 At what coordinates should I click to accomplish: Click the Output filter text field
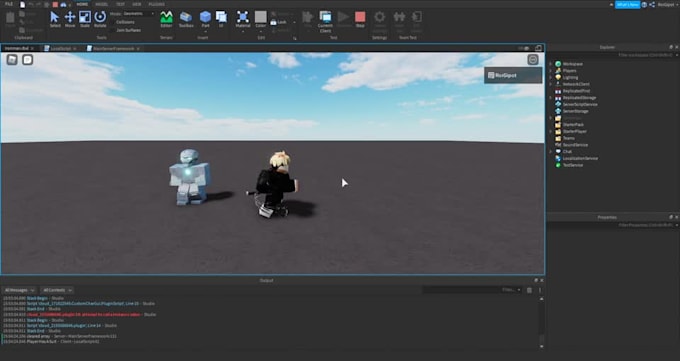click(472, 290)
